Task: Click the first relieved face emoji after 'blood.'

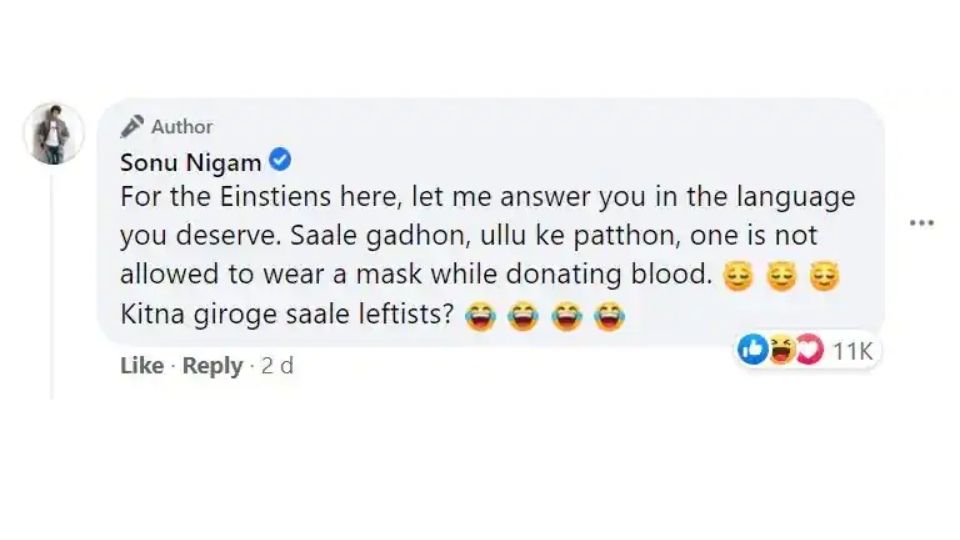Action: [x=738, y=276]
